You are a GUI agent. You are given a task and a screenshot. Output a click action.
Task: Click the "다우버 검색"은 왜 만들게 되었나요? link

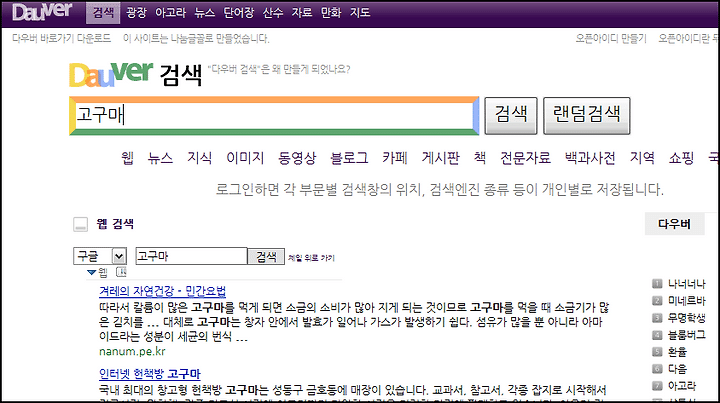279,69
